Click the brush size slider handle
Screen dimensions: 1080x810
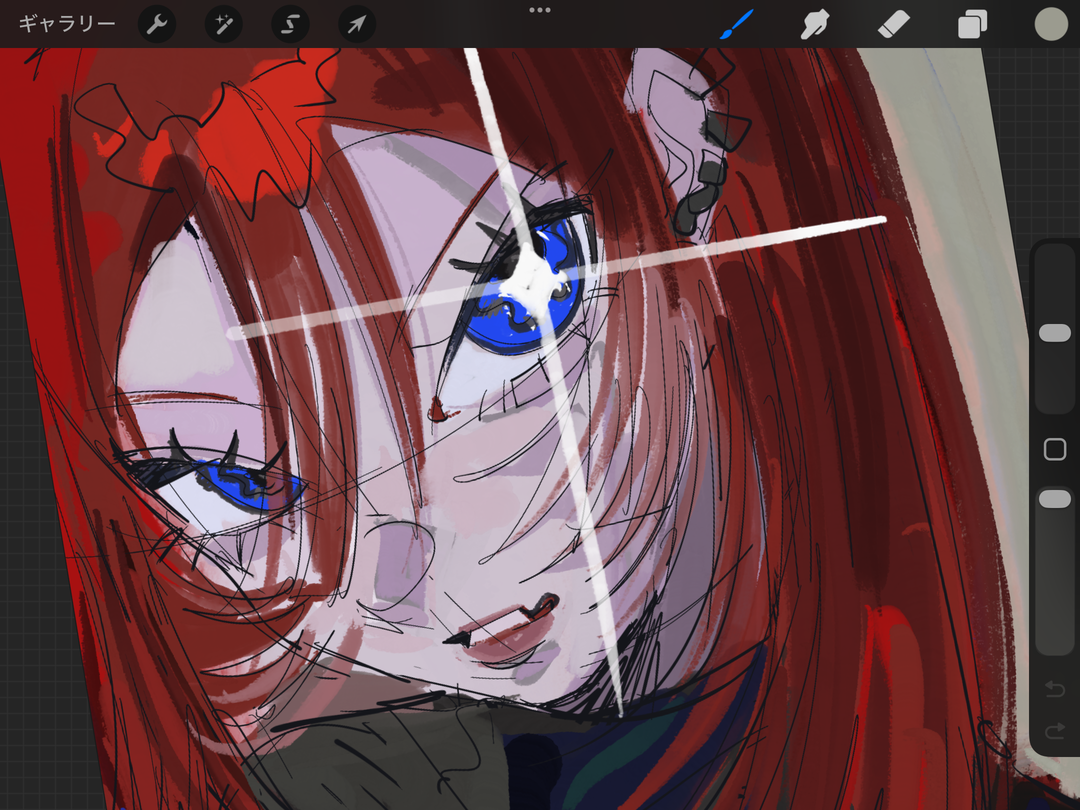click(1054, 333)
